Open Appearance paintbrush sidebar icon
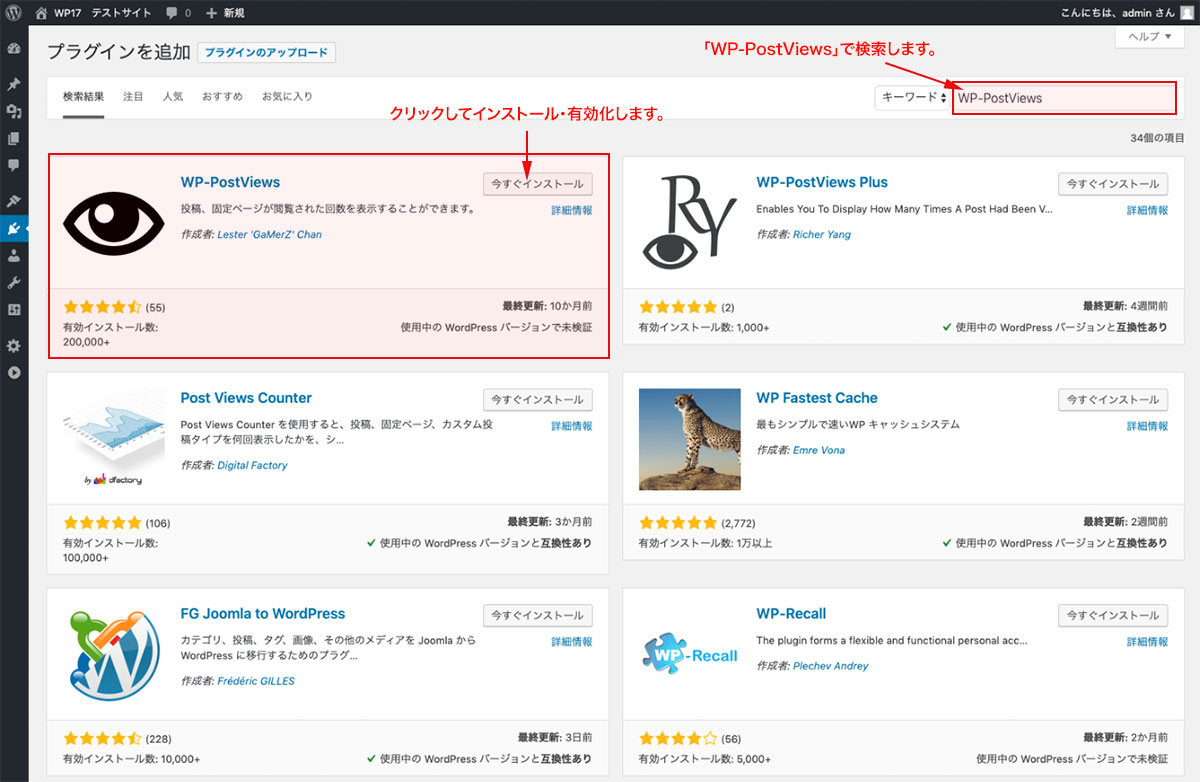The height and width of the screenshot is (782, 1200). pos(14,201)
